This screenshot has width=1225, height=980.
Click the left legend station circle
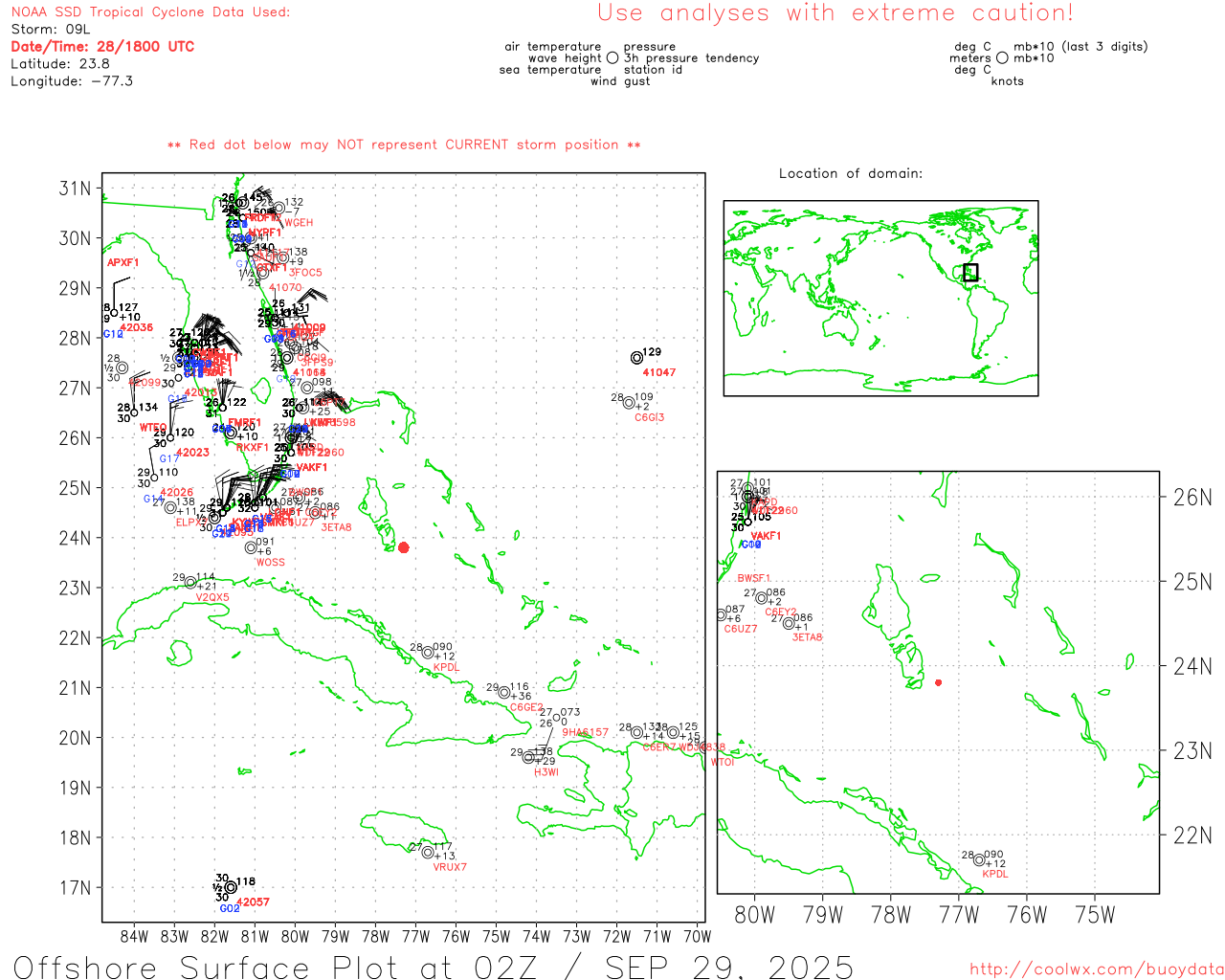pos(612,58)
